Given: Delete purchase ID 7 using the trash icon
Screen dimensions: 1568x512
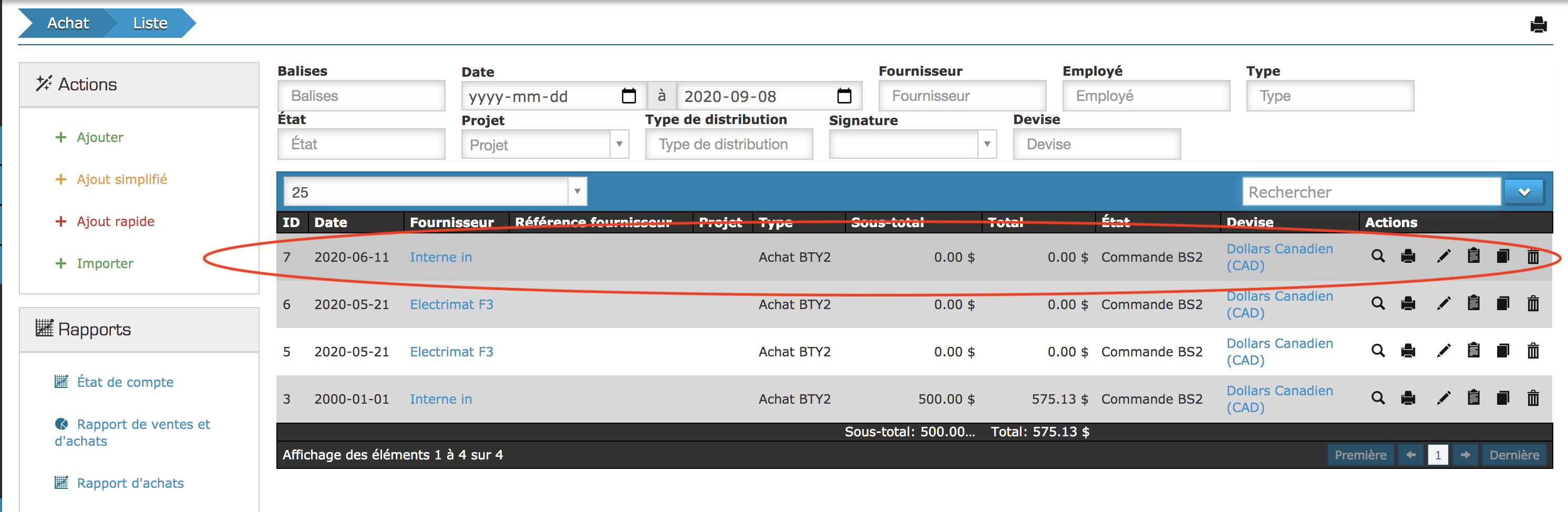Looking at the screenshot, I should click(x=1533, y=257).
